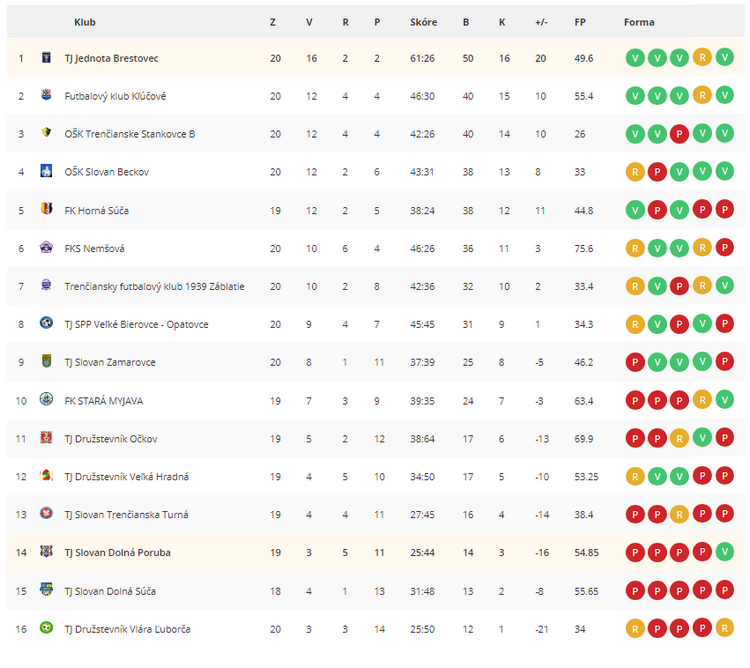Click the FK STARÁ MYJAVA club logo
The width and height of the screenshot is (750, 668).
point(46,399)
